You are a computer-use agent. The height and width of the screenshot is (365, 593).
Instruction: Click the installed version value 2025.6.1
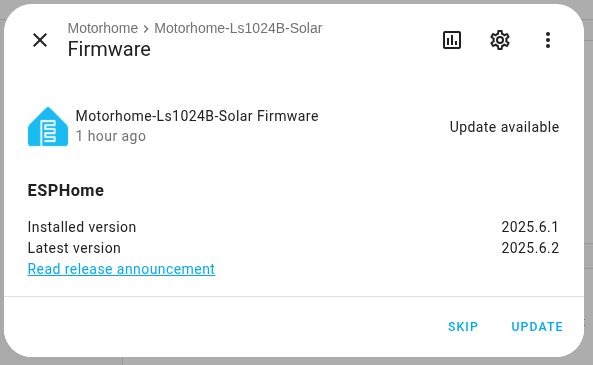pos(530,227)
